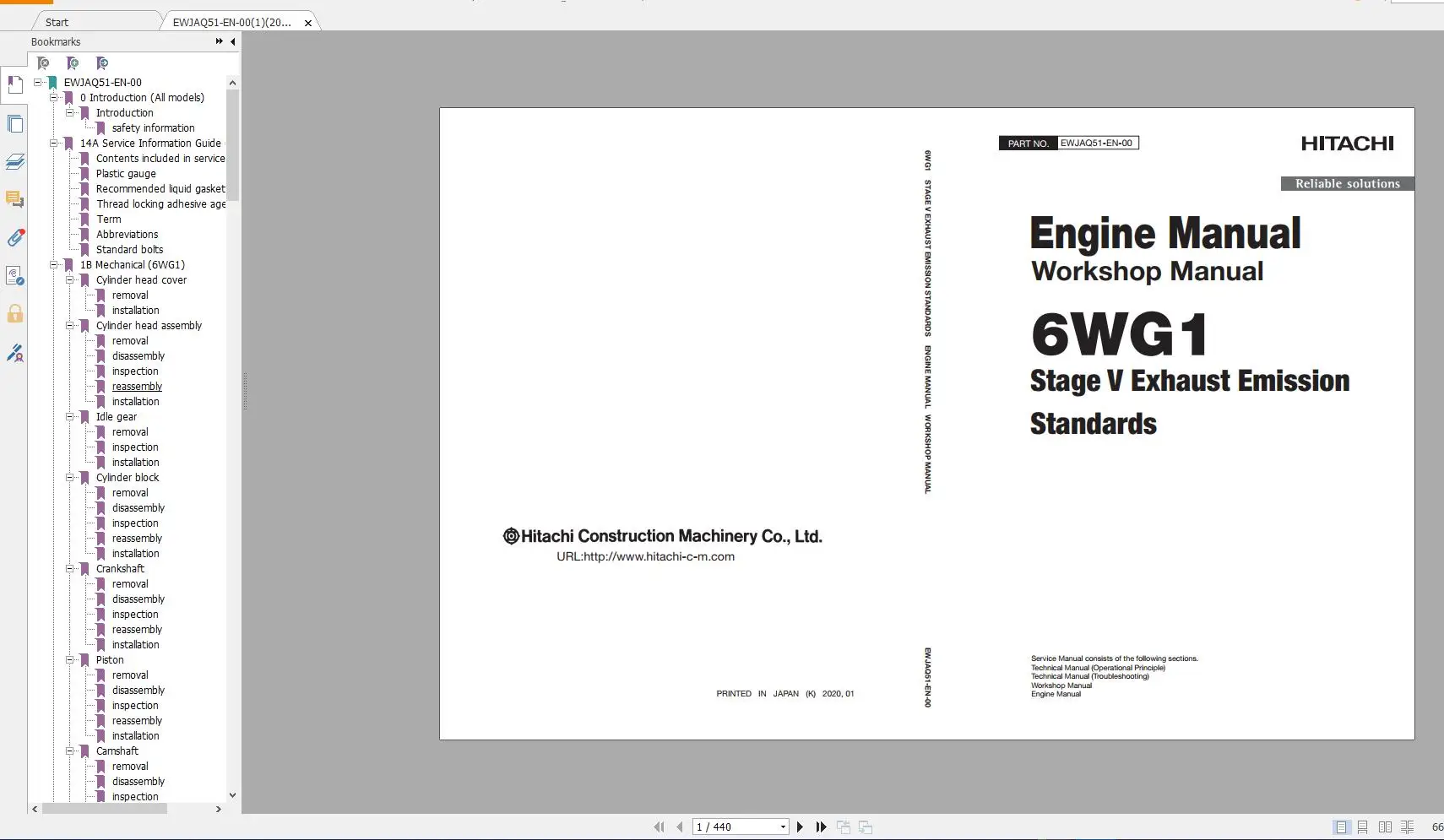
Task: Collapse the Idle gear bookmark node
Action: [70, 417]
